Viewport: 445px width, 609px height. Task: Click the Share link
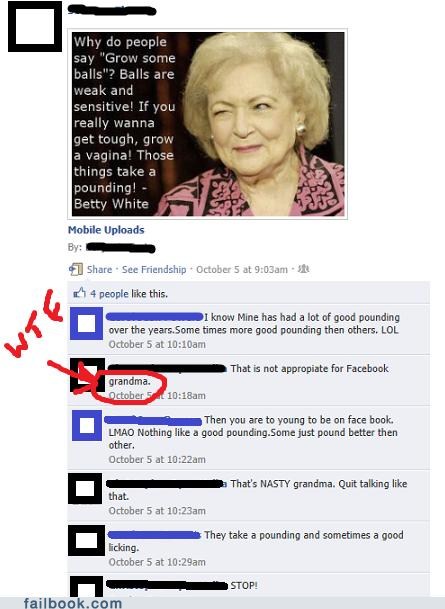[x=99, y=269]
